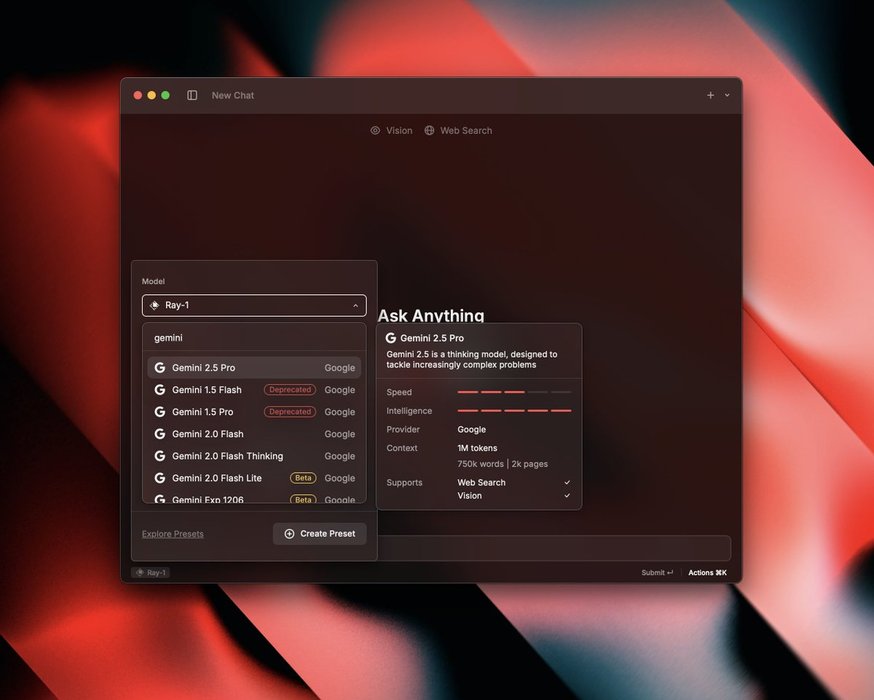This screenshot has height=700, width=874.
Task: Focus the search field containing gemini
Action: click(x=254, y=338)
